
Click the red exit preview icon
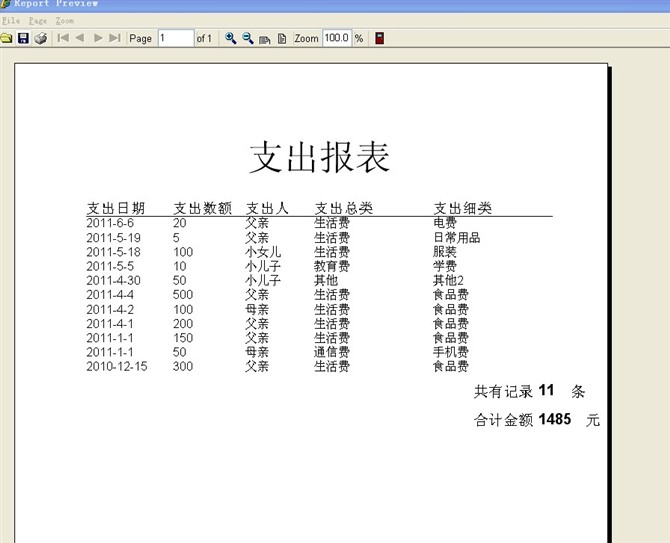[379, 38]
